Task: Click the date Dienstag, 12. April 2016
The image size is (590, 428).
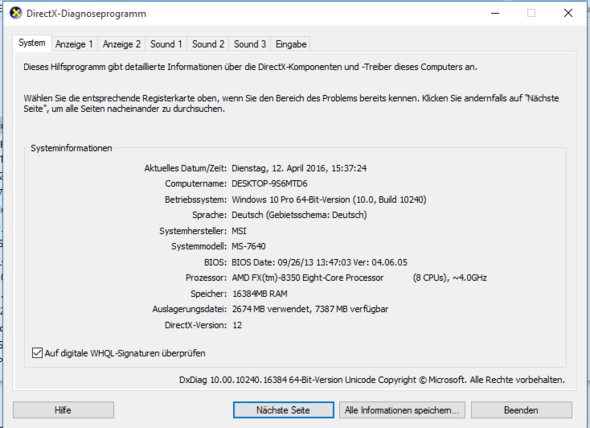Action: [x=299, y=168]
